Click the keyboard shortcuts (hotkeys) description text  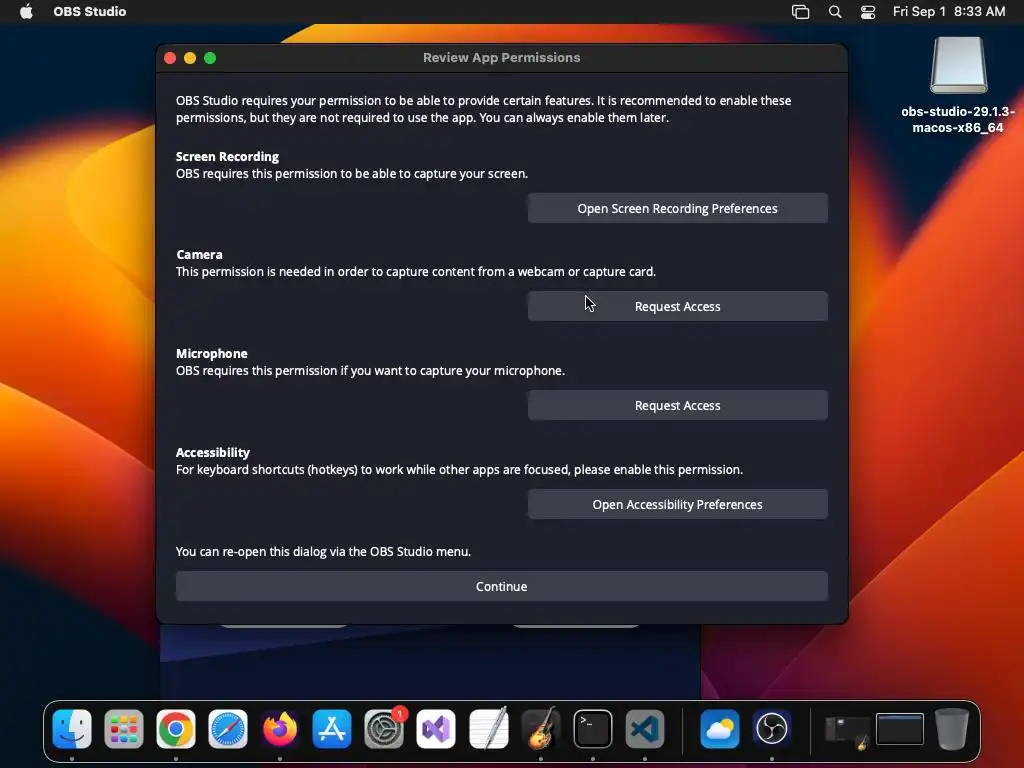[459, 470]
